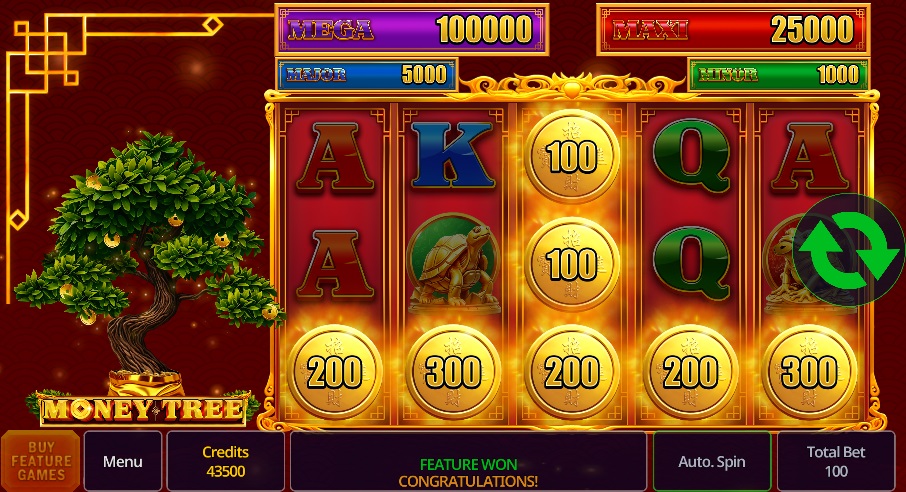Change the Total Bet amount
906x492 pixels.
tap(836, 461)
